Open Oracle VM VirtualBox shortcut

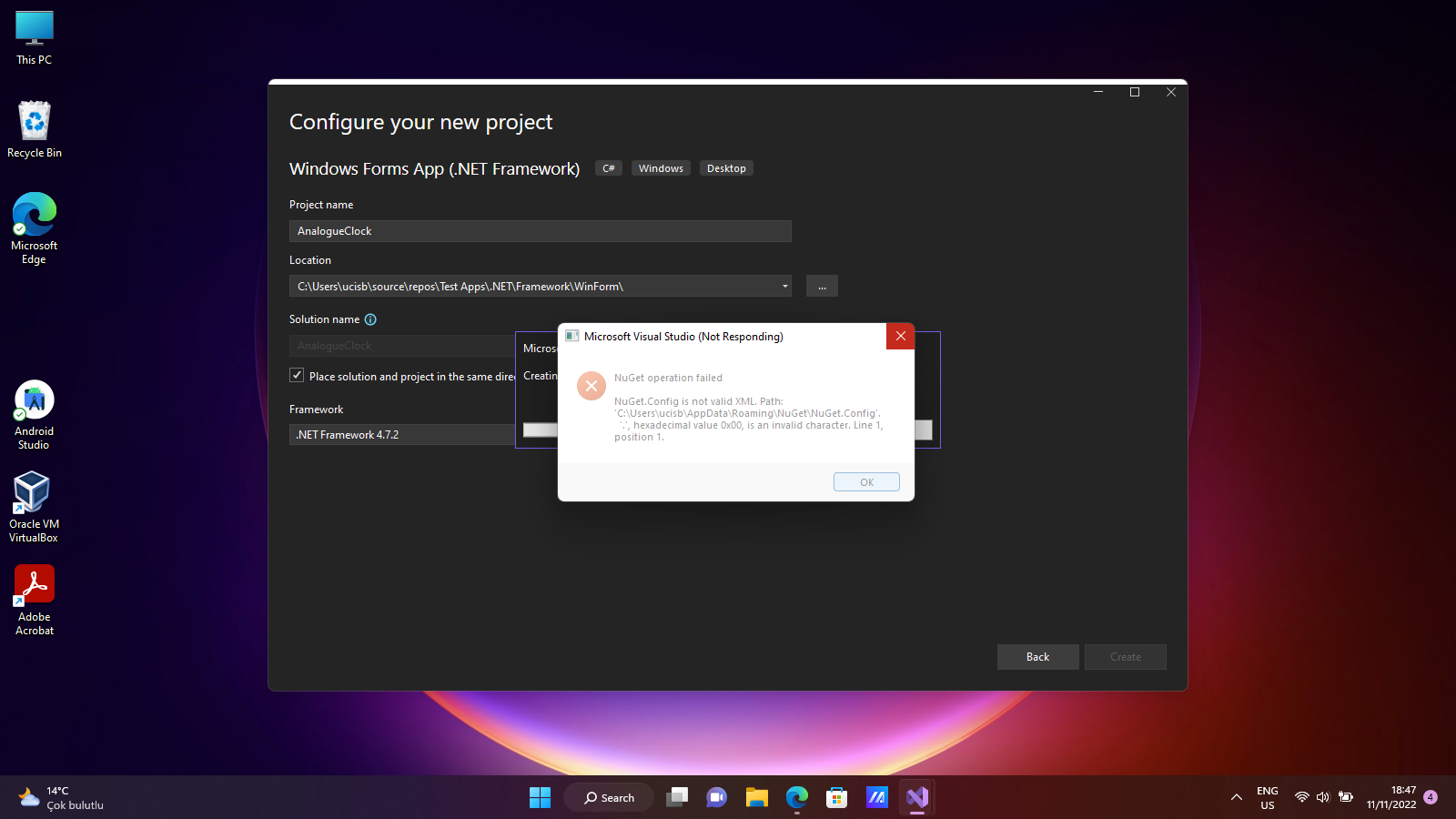[x=35, y=507]
